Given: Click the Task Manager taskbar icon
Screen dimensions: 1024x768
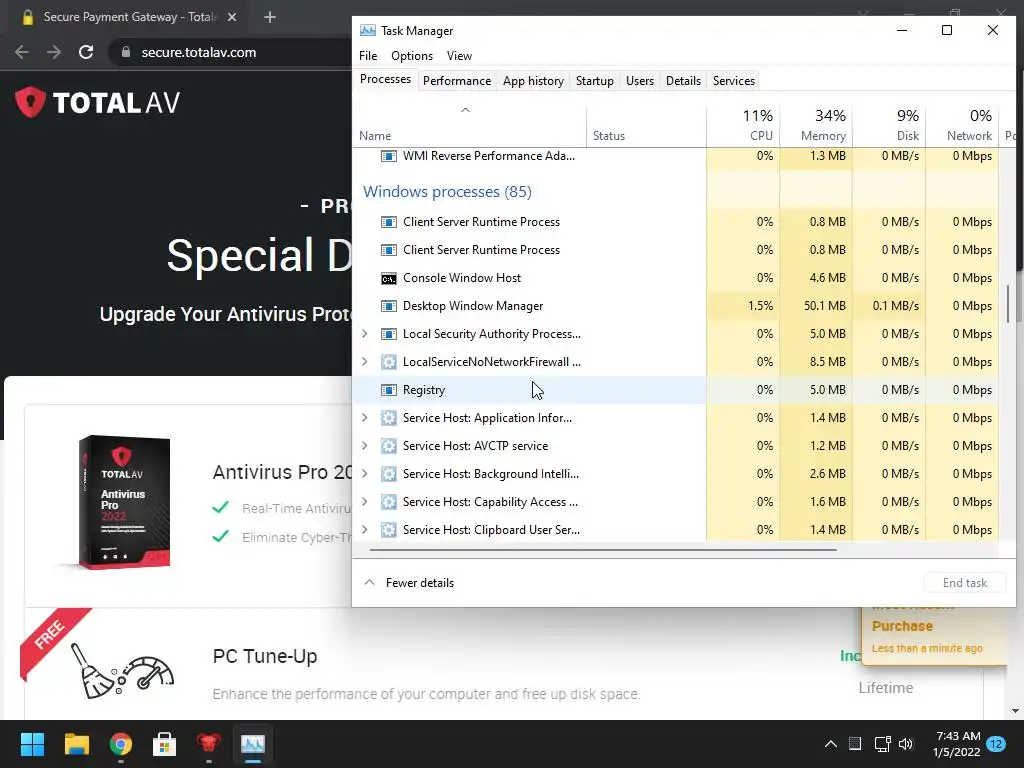Looking at the screenshot, I should click(253, 744).
